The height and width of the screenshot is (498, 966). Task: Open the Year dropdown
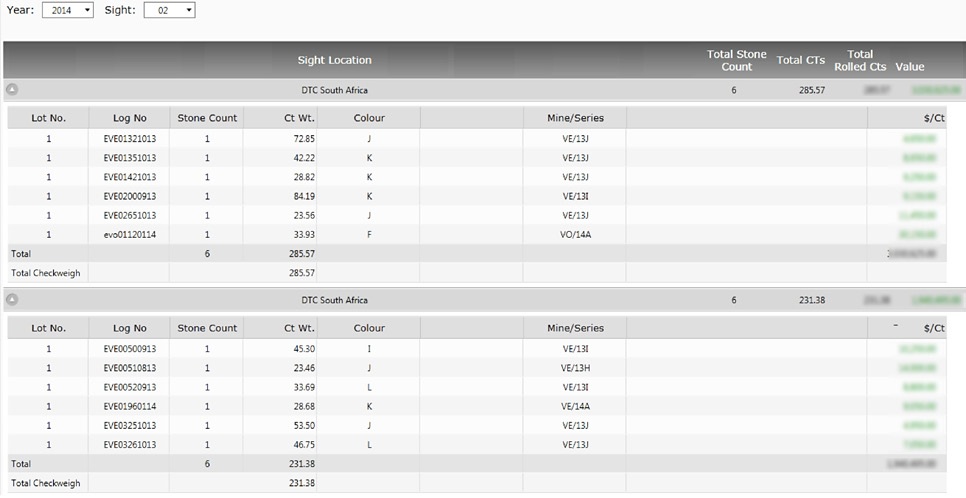click(x=68, y=10)
